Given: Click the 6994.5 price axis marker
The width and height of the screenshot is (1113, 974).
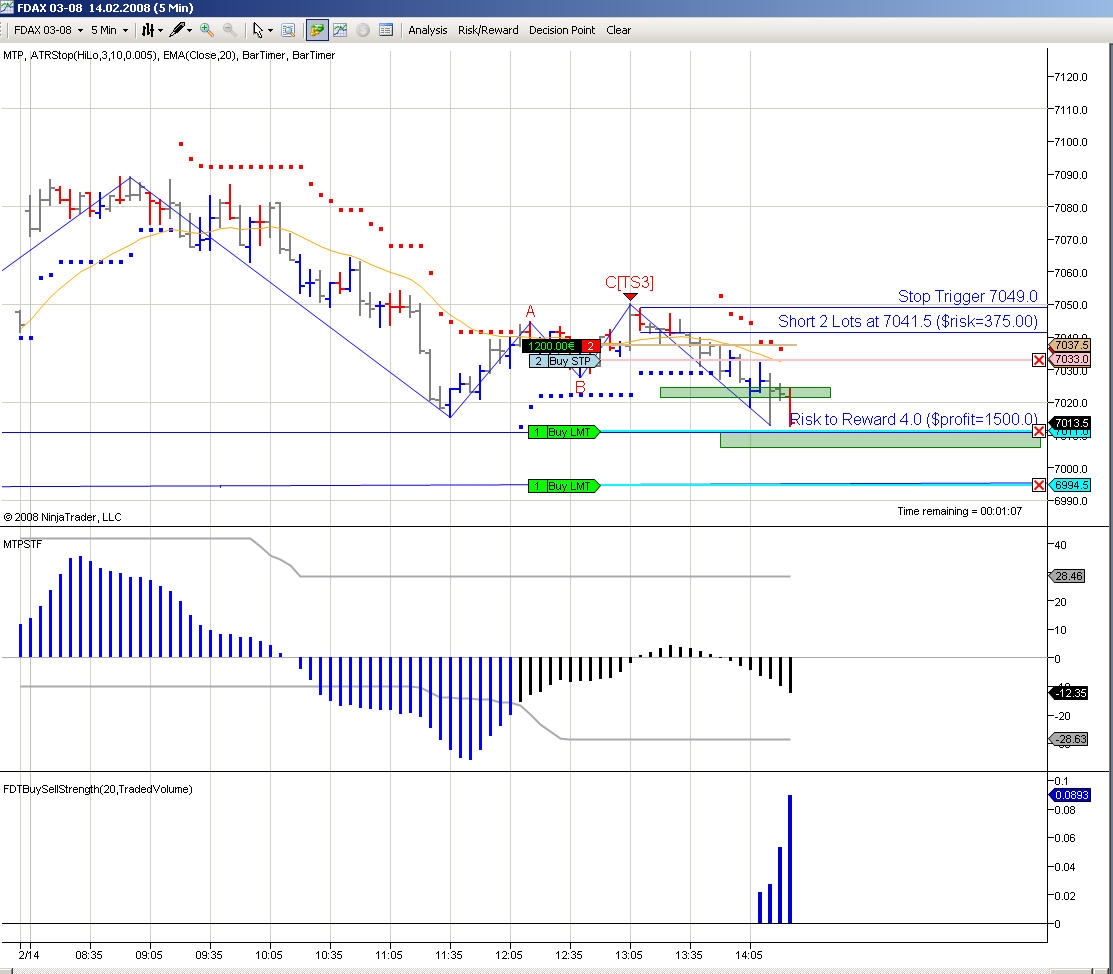Looking at the screenshot, I should coord(1070,485).
